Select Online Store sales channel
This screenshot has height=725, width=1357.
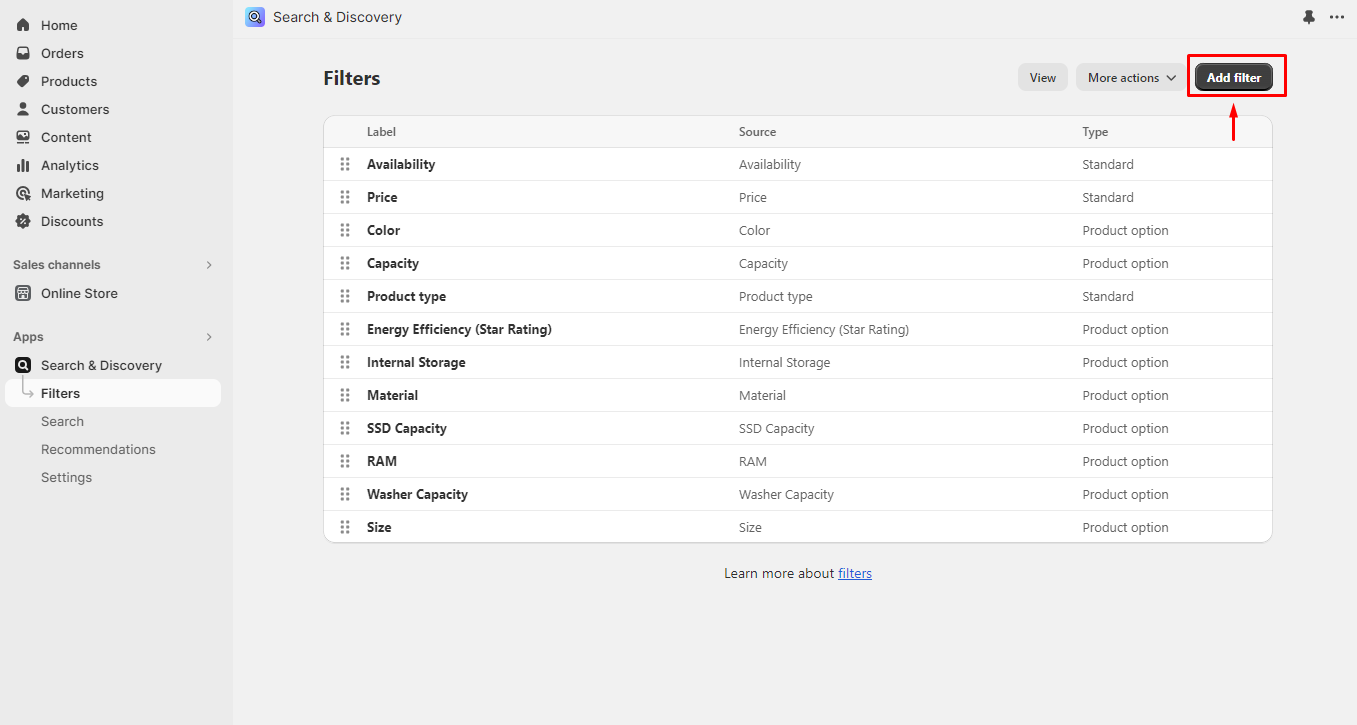[x=79, y=293]
